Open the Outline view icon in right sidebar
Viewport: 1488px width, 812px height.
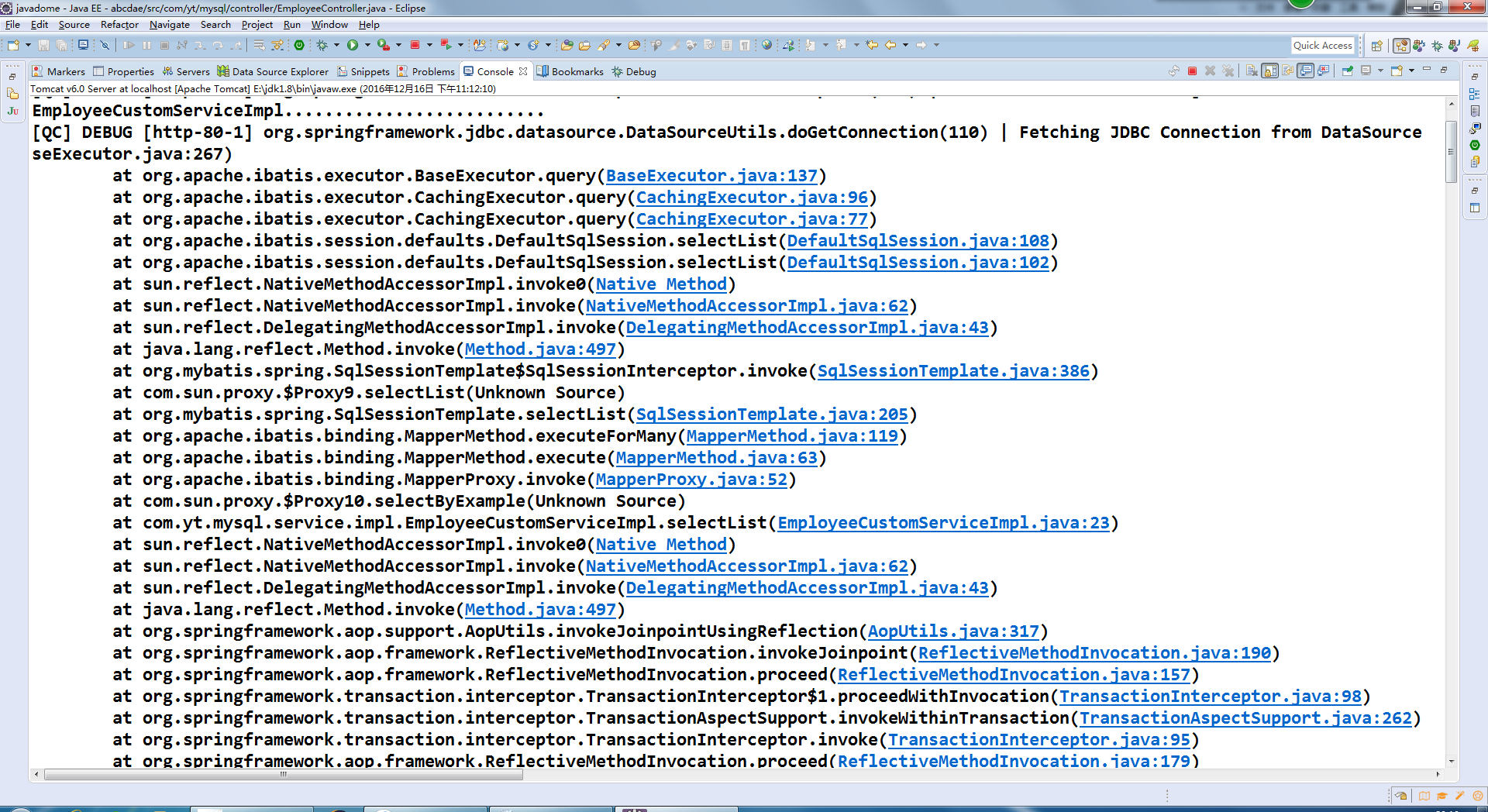point(1474,94)
